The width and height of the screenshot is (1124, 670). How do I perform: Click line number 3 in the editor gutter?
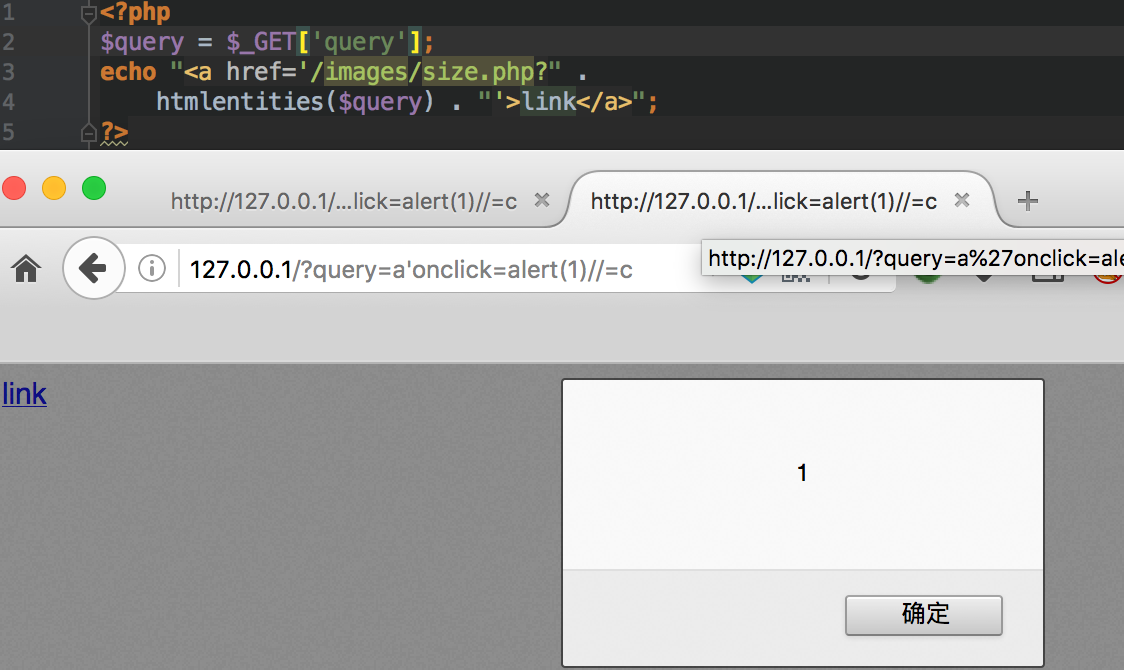9,72
